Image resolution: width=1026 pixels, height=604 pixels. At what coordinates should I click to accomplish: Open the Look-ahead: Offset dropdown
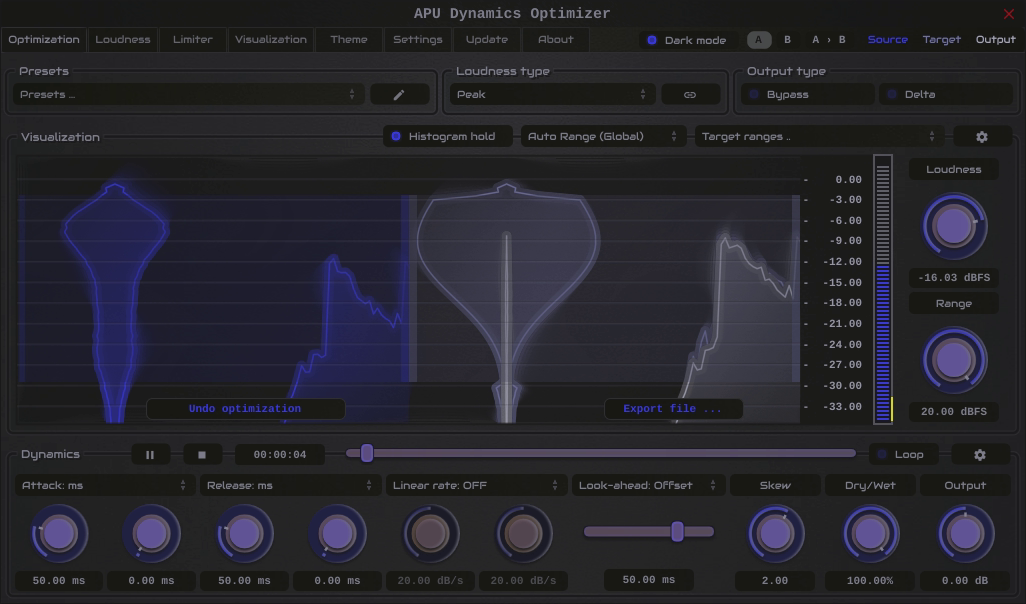pos(648,486)
